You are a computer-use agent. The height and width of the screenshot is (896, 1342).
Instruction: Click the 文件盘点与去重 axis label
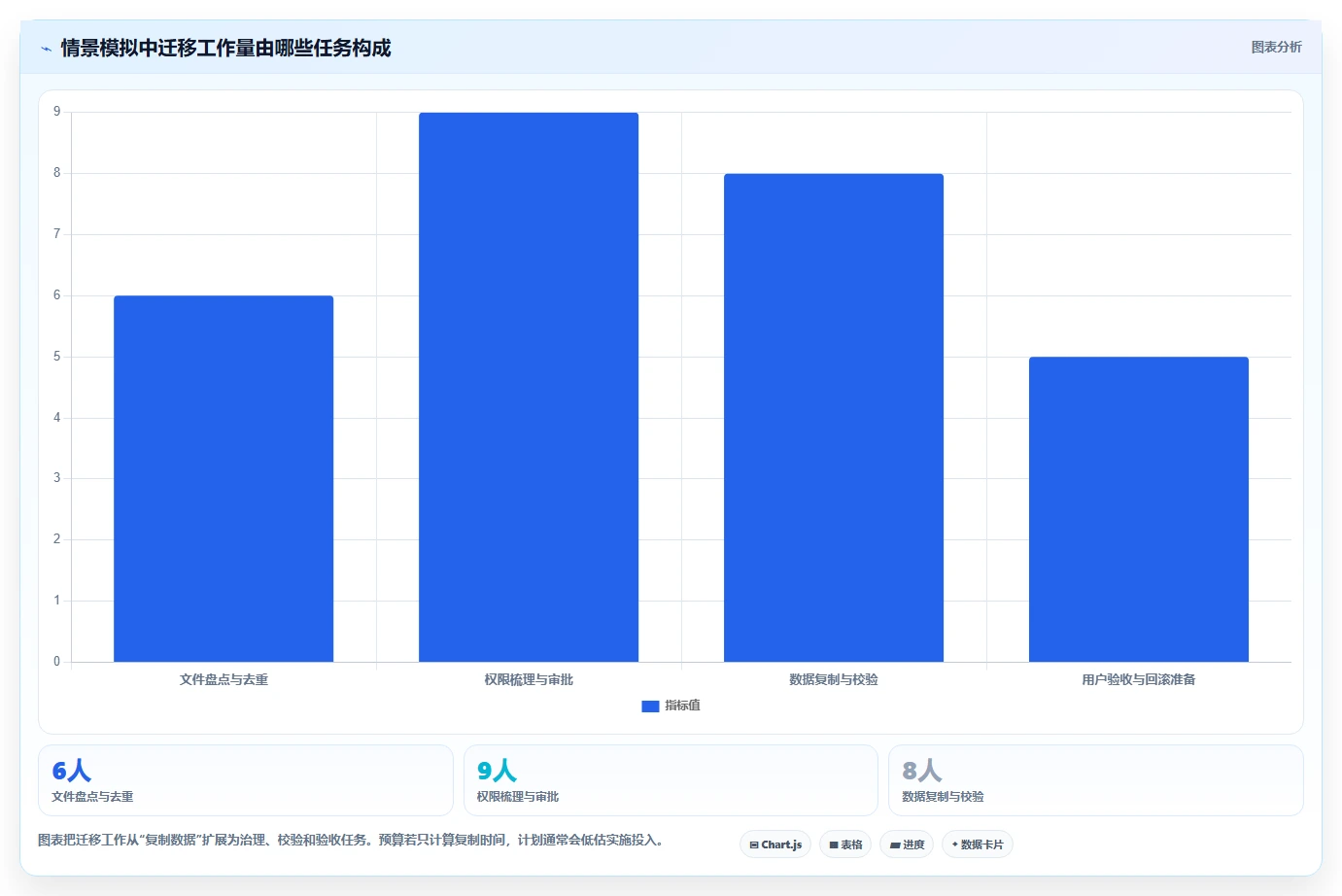(224, 679)
